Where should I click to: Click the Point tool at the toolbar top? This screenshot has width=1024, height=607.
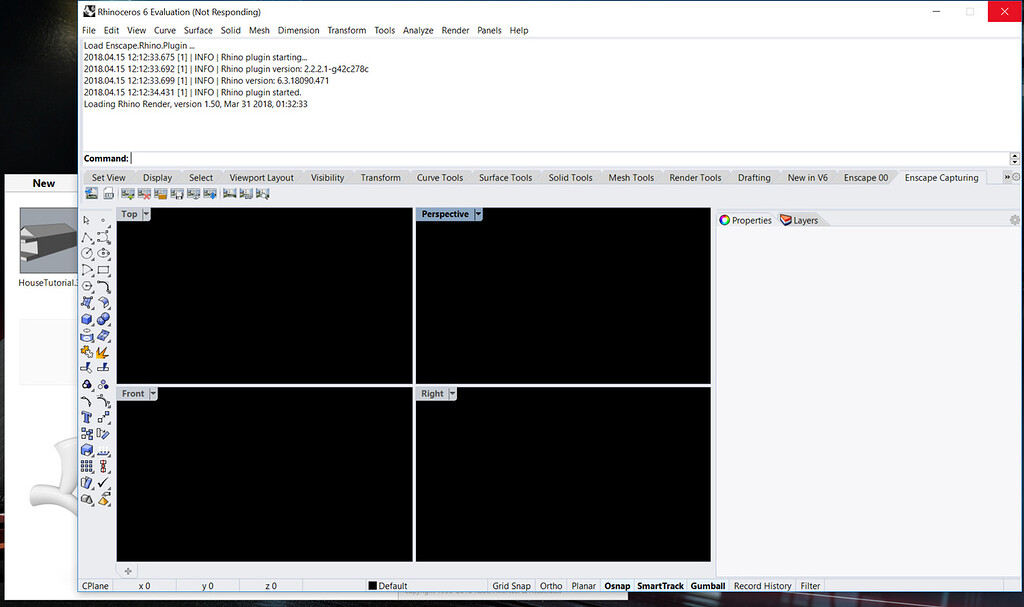click(x=103, y=220)
